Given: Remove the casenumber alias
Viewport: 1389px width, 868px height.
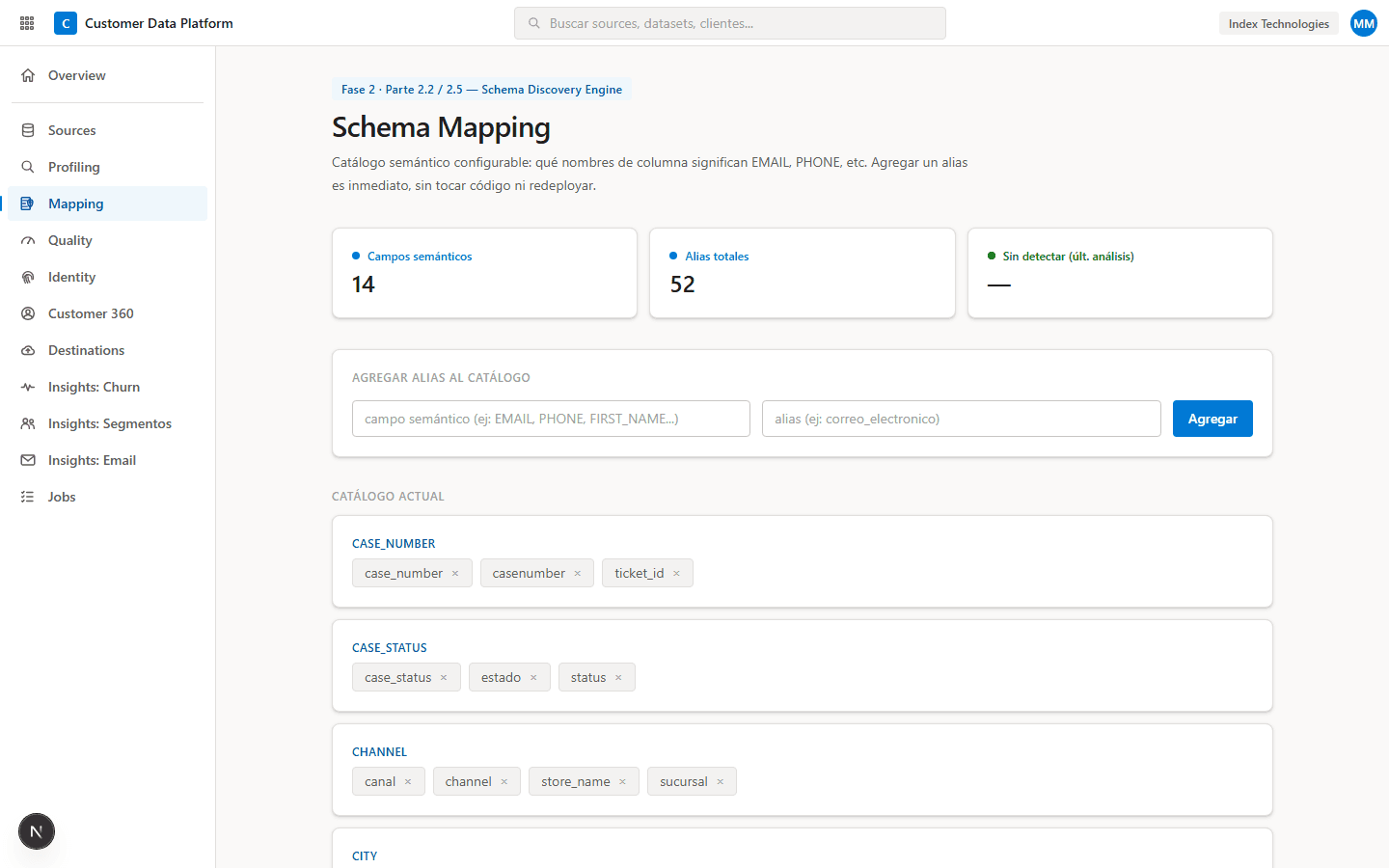Looking at the screenshot, I should [x=578, y=573].
